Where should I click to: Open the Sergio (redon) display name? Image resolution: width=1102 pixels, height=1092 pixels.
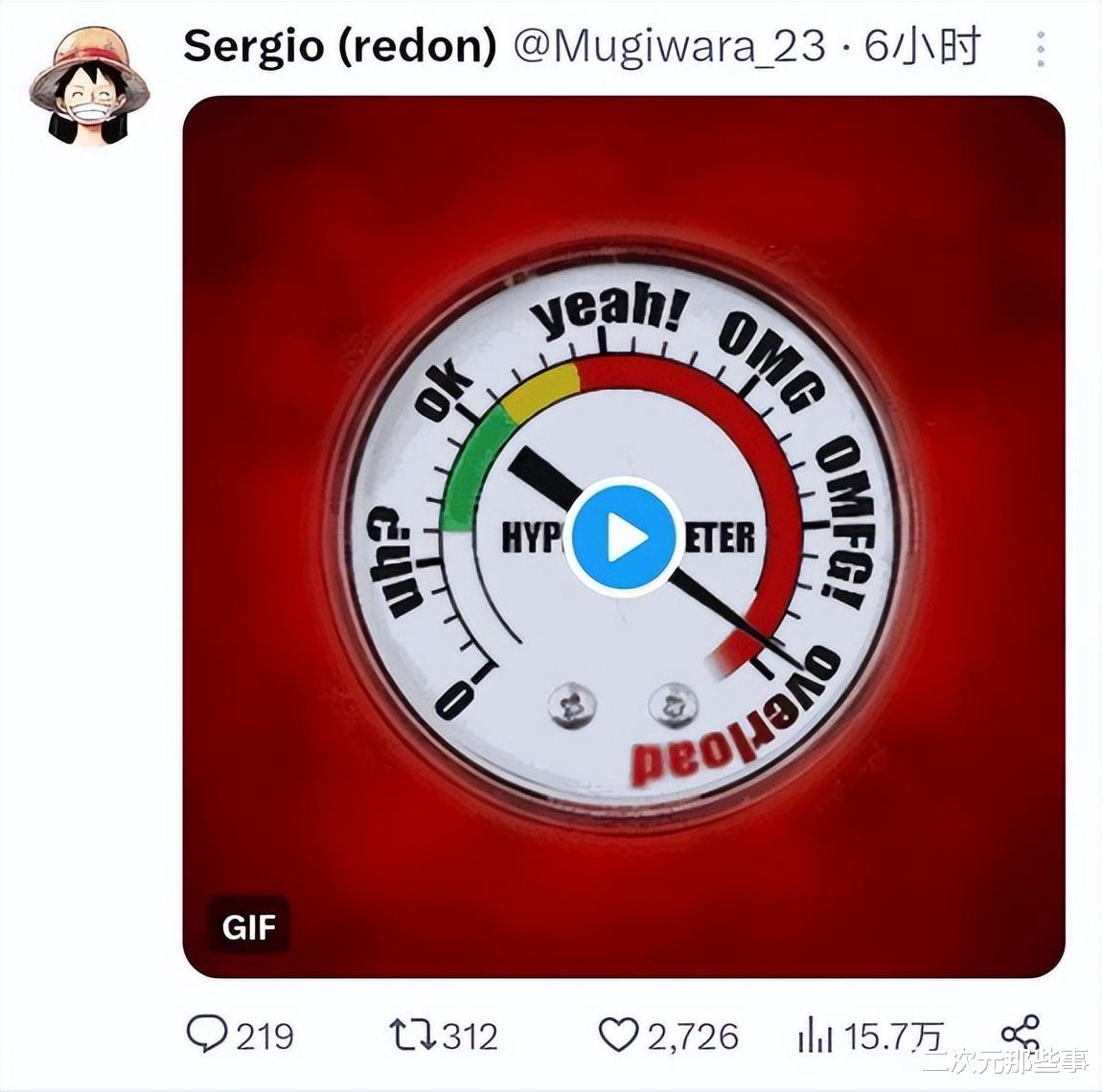click(x=340, y=46)
